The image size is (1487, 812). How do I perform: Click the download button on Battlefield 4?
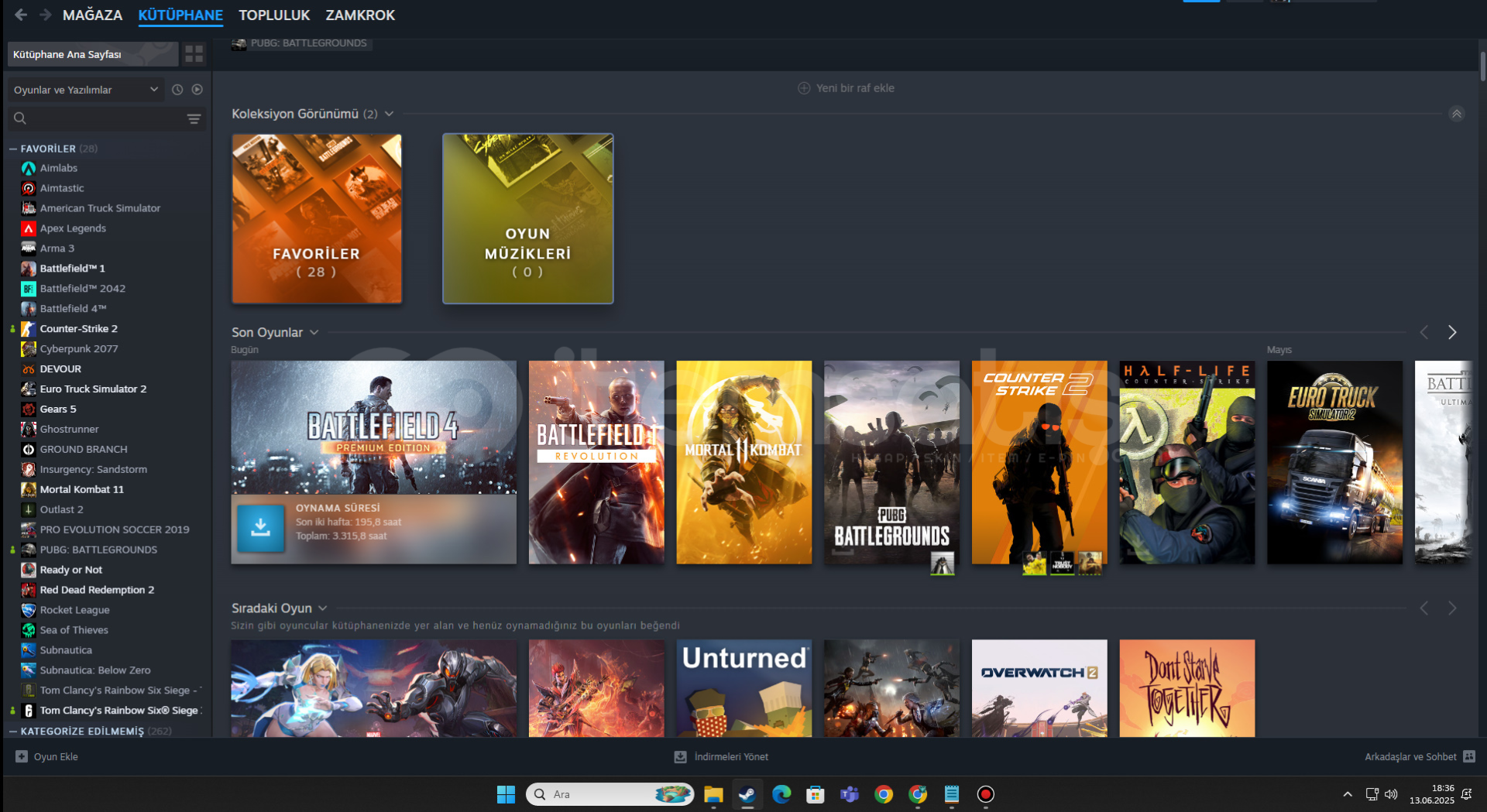click(261, 528)
